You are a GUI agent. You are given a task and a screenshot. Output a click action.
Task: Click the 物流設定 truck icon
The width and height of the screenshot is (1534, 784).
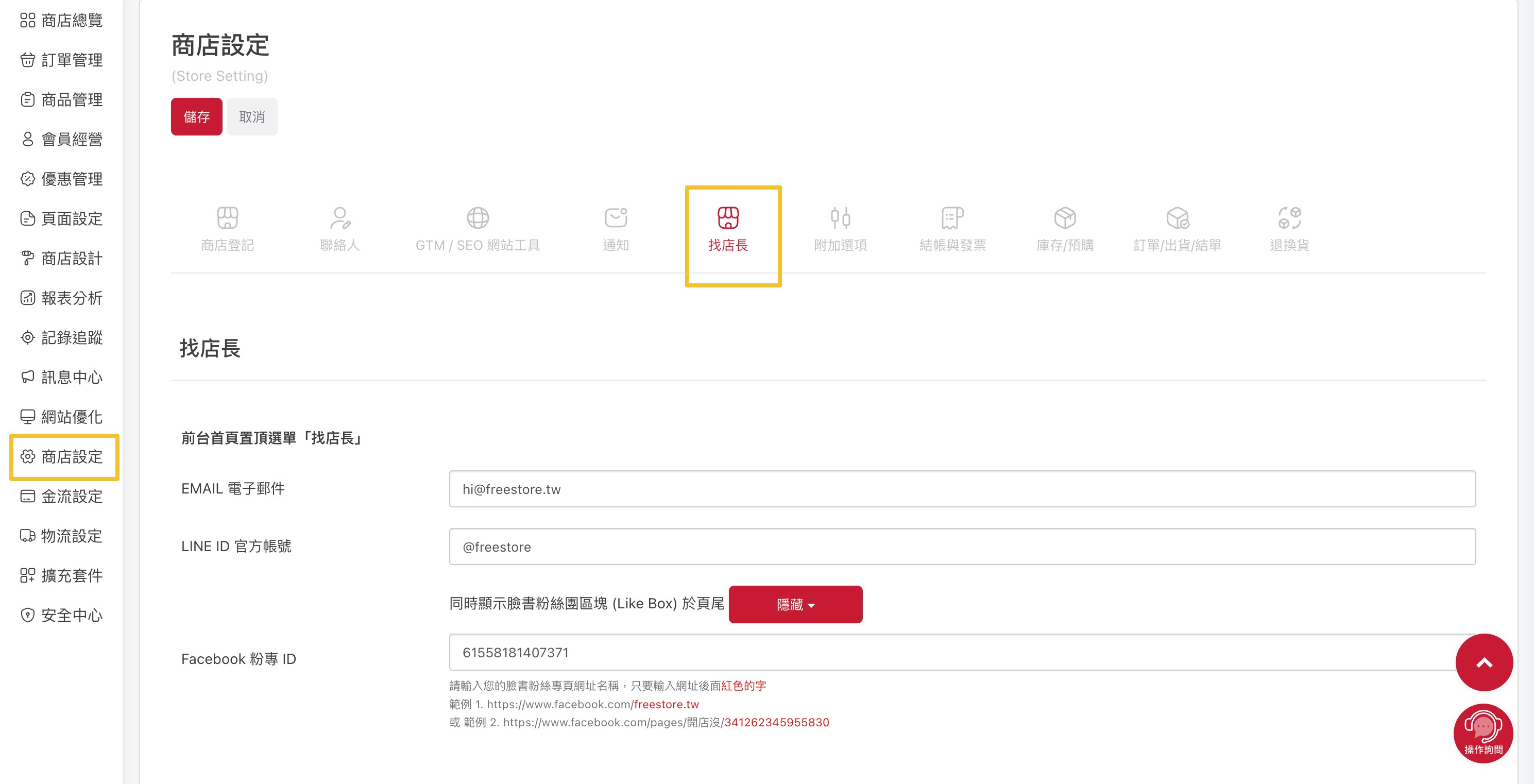(27, 536)
